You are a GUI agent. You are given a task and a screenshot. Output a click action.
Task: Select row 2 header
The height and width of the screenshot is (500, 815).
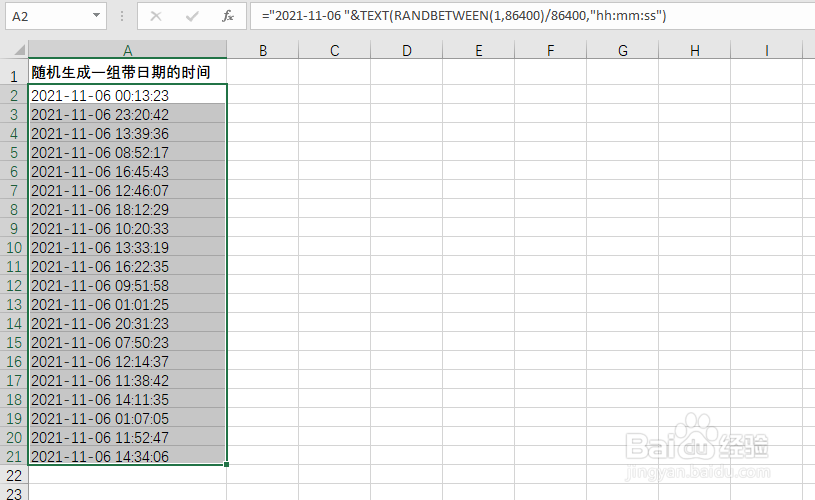click(x=14, y=95)
